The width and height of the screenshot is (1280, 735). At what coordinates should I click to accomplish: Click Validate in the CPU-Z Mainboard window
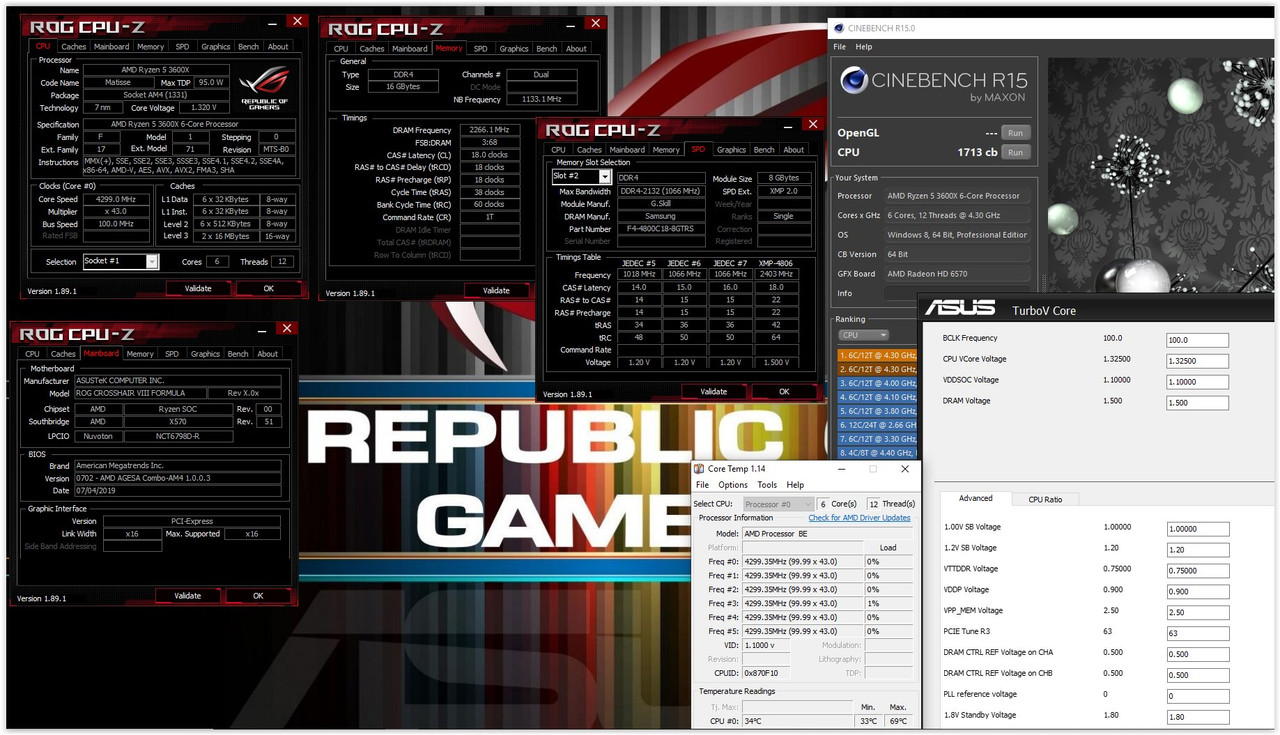tap(188, 595)
